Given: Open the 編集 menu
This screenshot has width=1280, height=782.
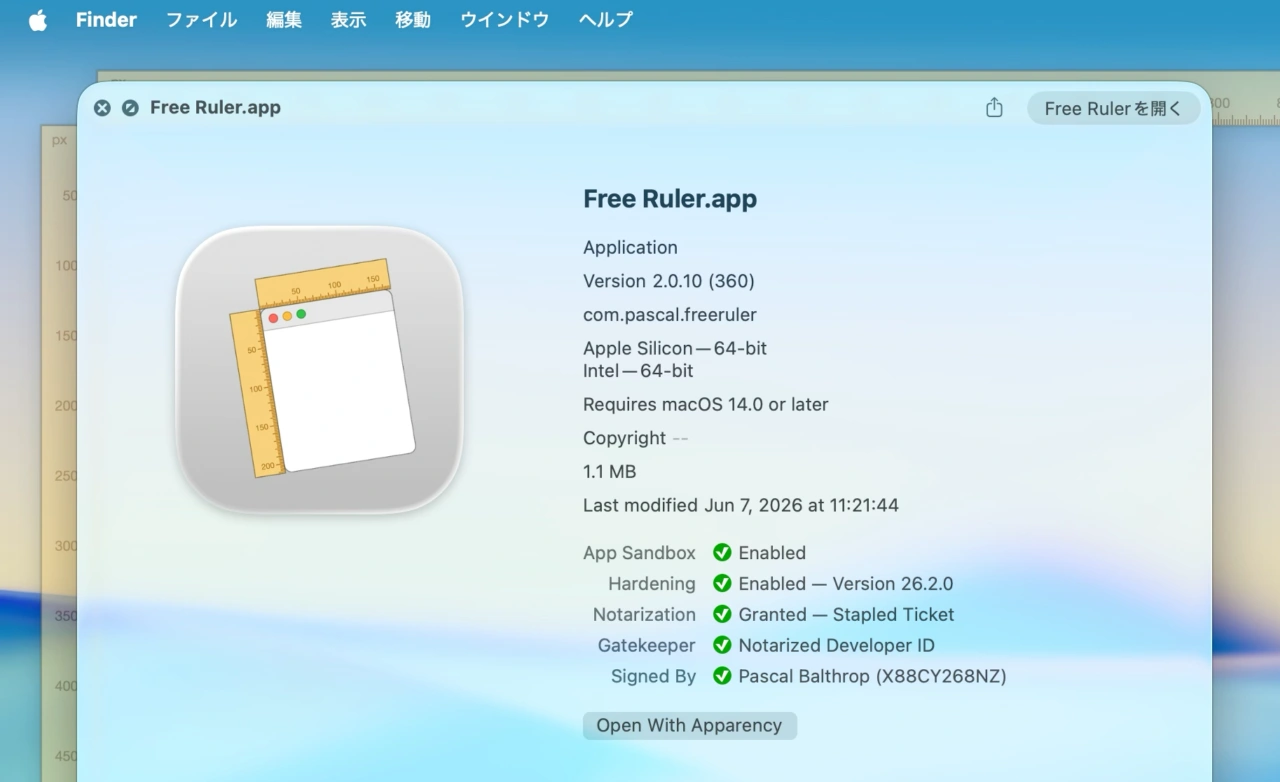Looking at the screenshot, I should (284, 20).
